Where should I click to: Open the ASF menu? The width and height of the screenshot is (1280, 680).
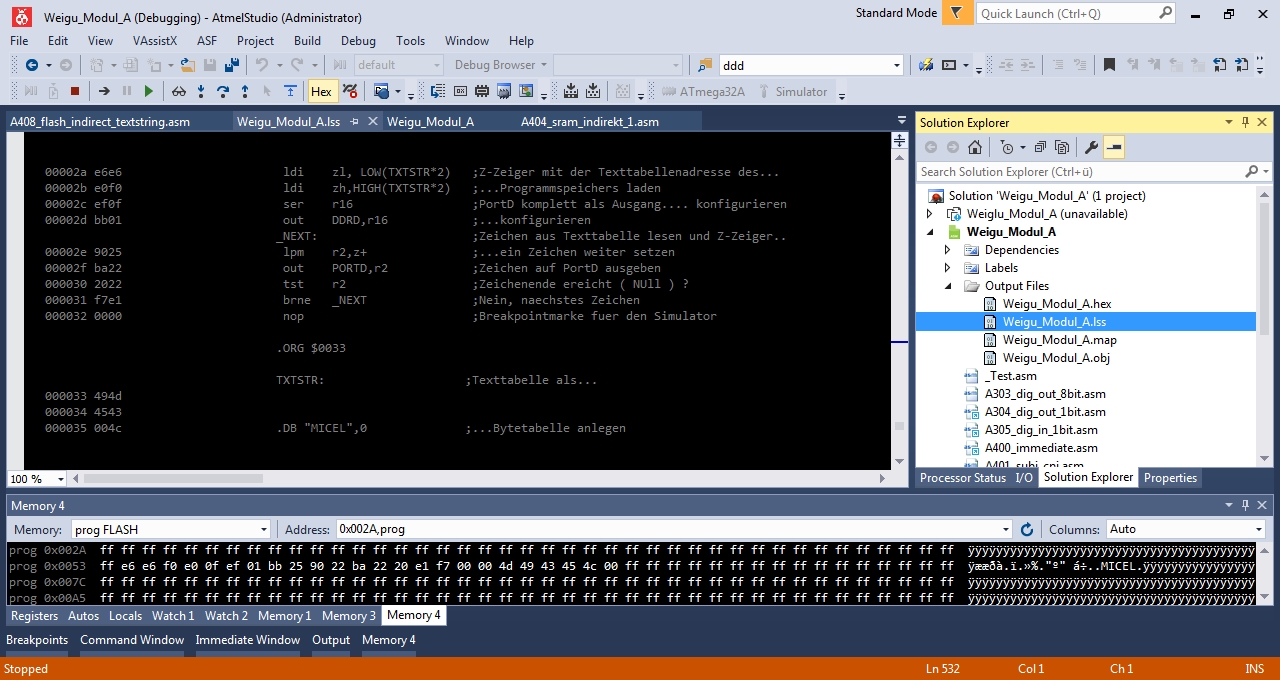(207, 41)
